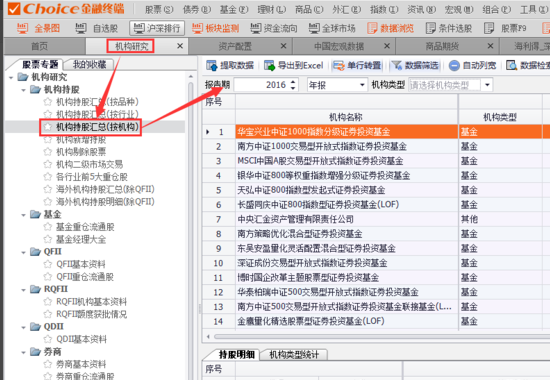
Task: Click the 机构类型 selection input field
Action: pos(445,85)
